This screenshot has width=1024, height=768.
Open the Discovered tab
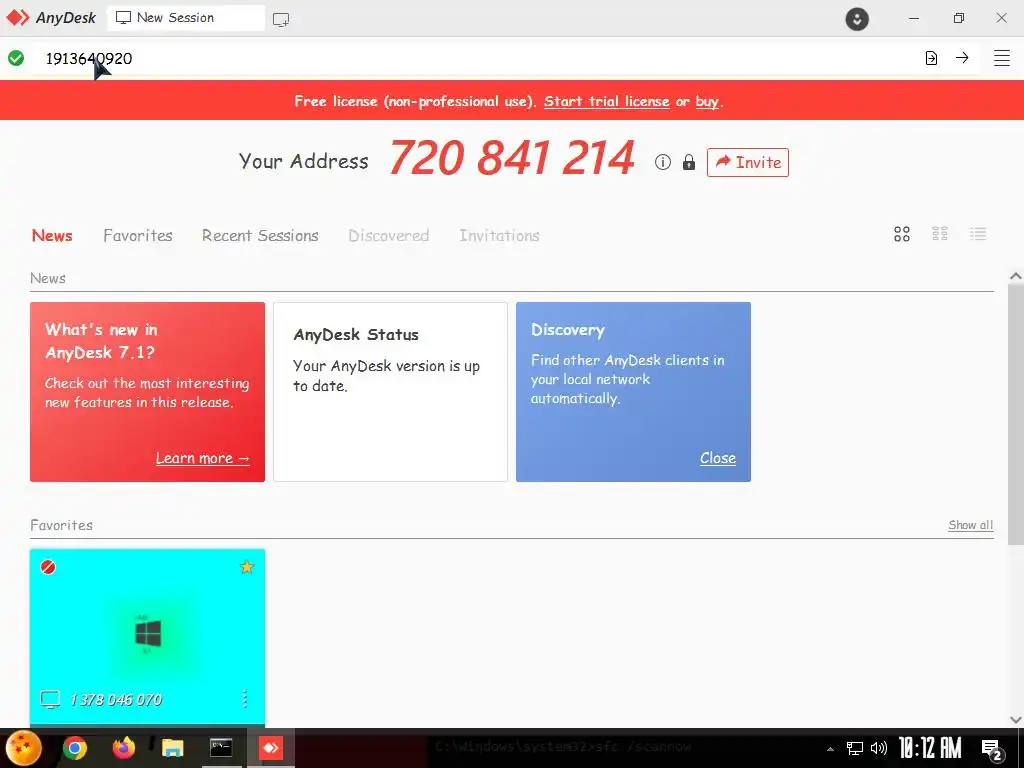tap(389, 235)
